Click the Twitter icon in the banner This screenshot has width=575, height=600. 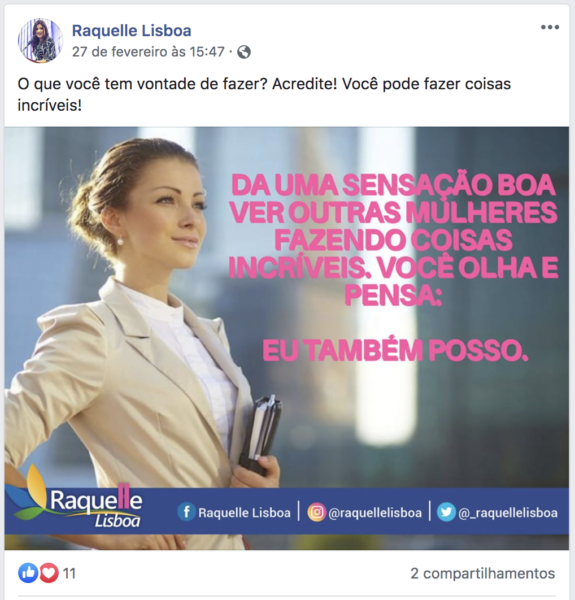(446, 512)
